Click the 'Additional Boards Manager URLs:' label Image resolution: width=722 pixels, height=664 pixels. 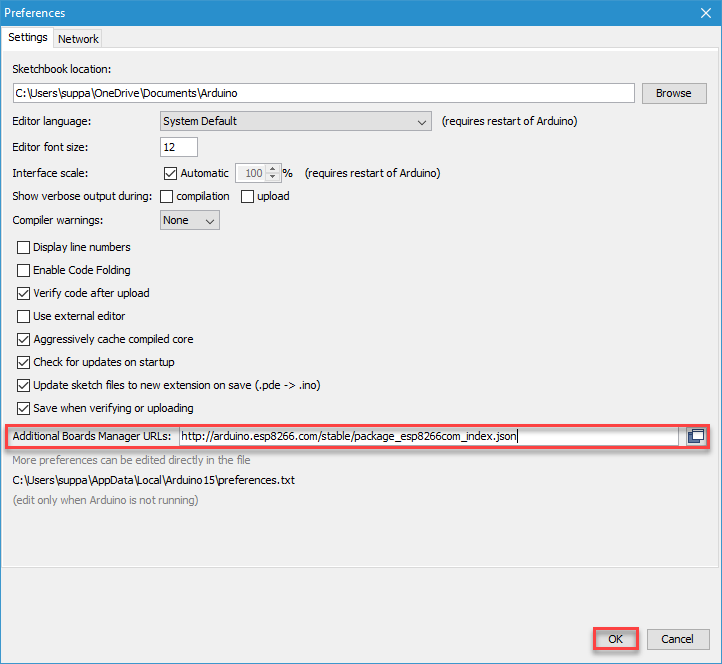tap(92, 436)
